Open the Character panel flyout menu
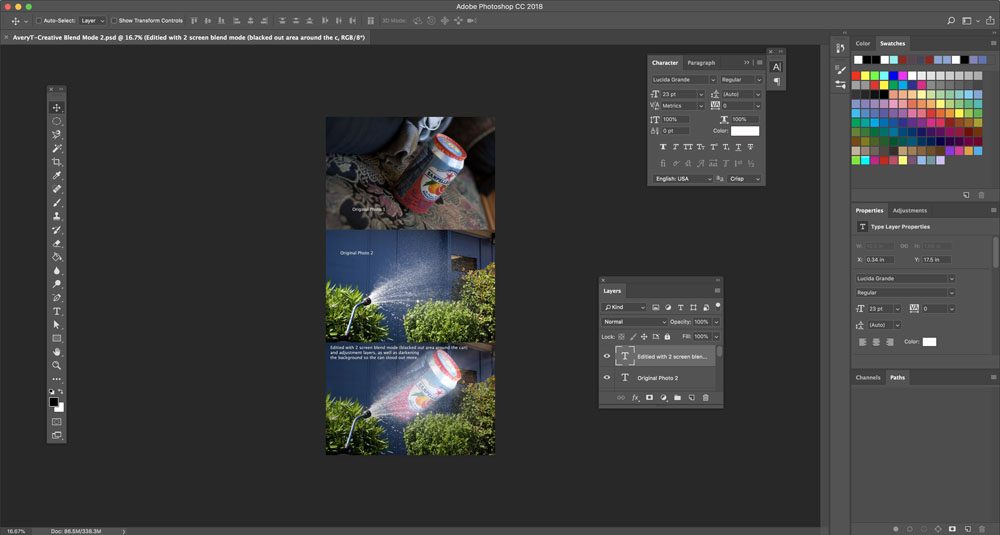This screenshot has height=535, width=1000. 760,62
